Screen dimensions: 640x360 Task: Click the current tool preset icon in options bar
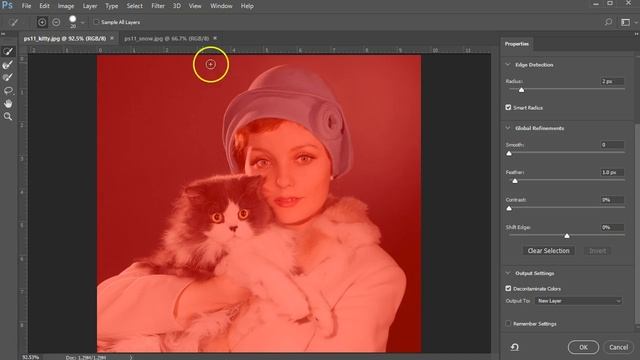click(x=13, y=22)
